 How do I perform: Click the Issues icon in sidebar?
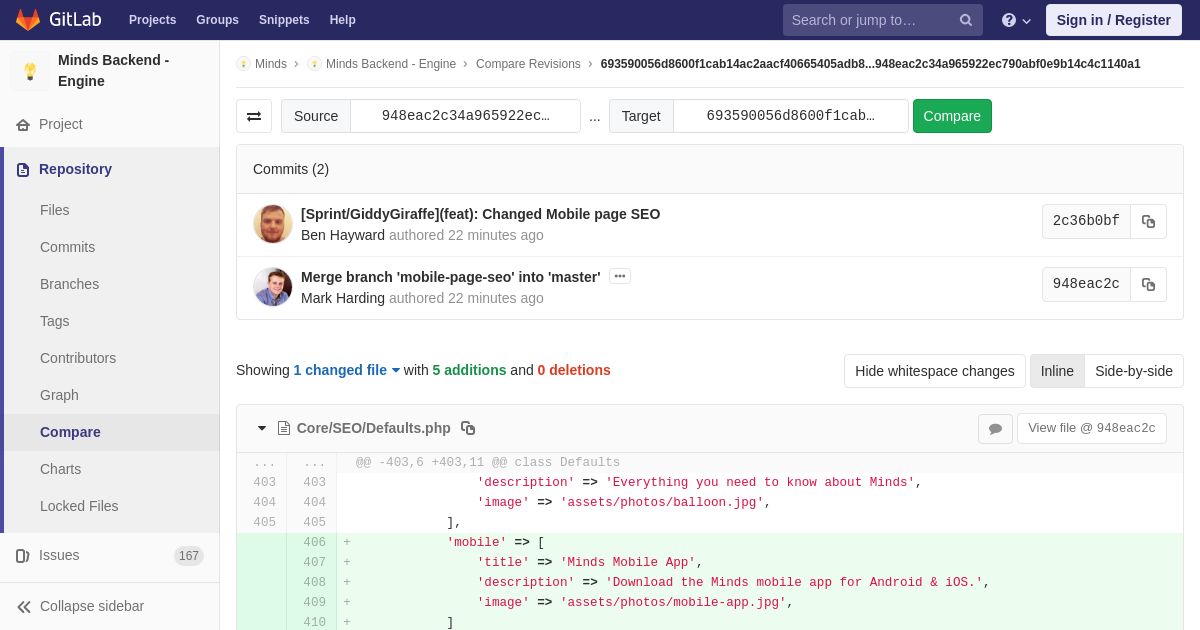pos(23,556)
